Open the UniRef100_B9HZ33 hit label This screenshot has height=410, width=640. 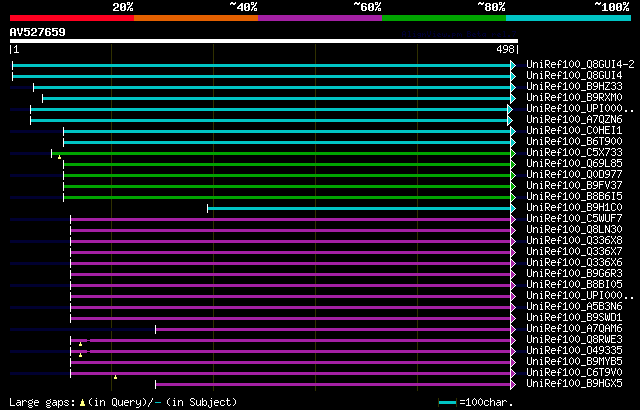[x=574, y=86]
